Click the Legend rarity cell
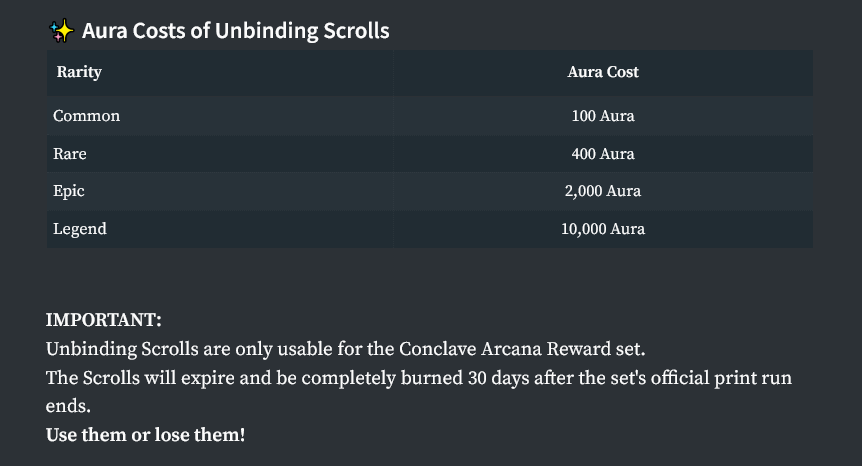Viewport: 862px width, 466px height. click(80, 229)
